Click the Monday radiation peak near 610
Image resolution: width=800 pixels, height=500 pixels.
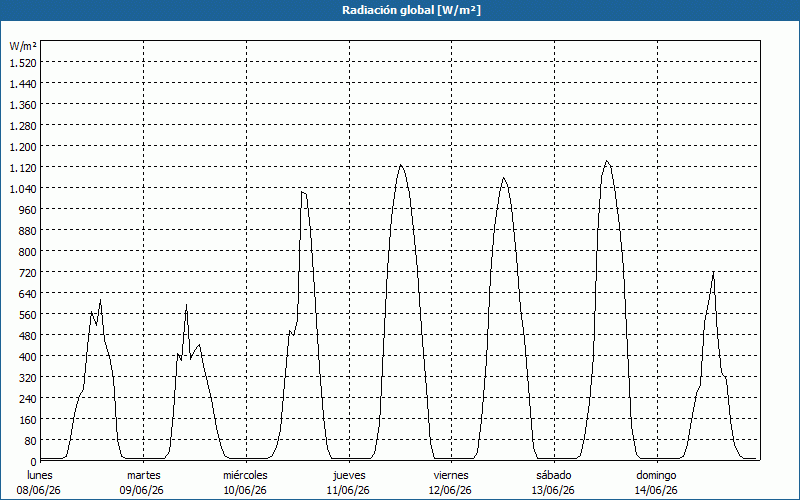tap(101, 300)
